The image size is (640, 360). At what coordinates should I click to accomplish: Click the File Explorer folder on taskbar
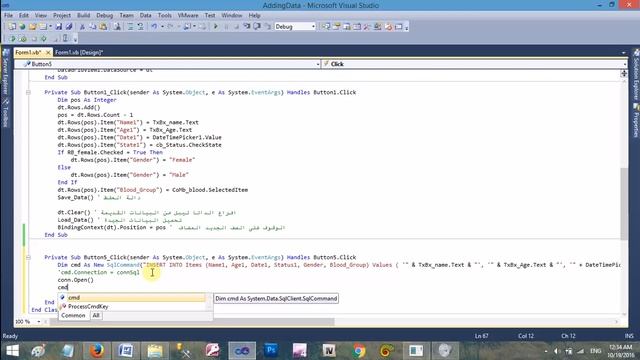click(x=155, y=351)
